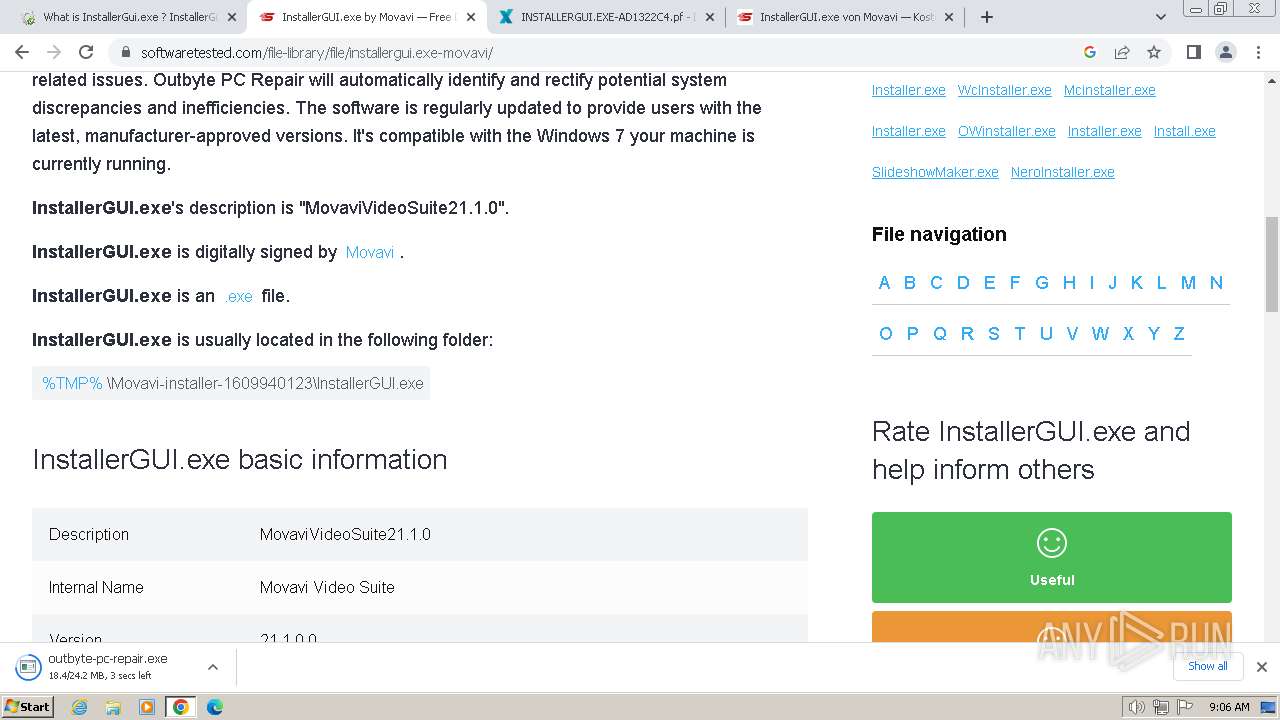Open the OWinstaller.exe link
This screenshot has height=720, width=1280.
(x=1006, y=131)
